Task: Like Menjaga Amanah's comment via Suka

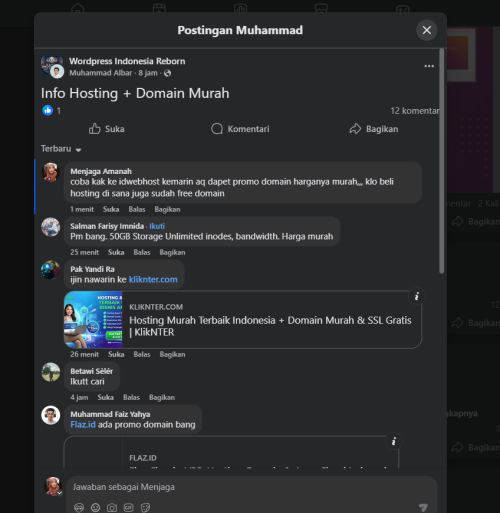Action: tap(111, 209)
